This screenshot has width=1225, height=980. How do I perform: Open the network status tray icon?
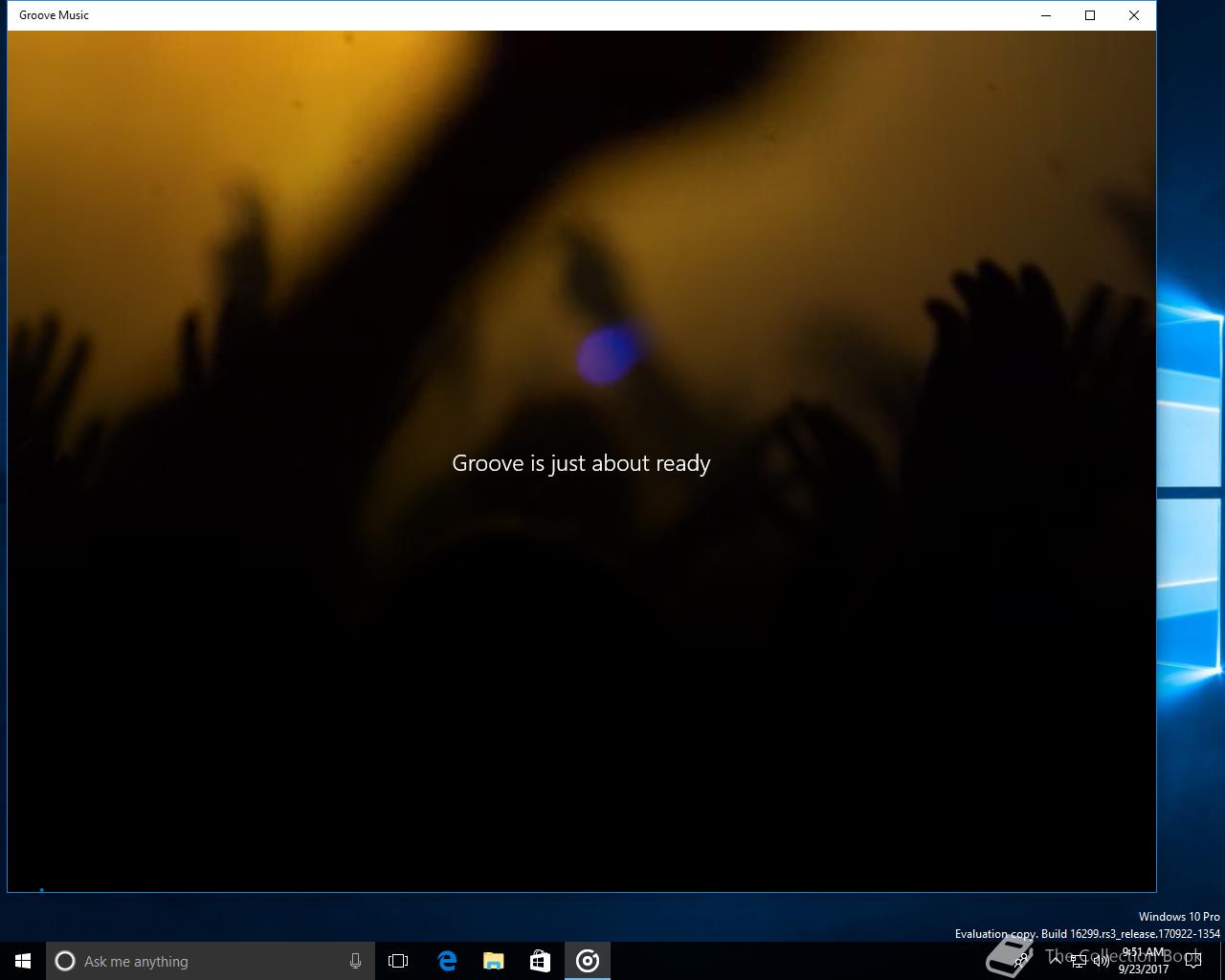pos(1079,961)
